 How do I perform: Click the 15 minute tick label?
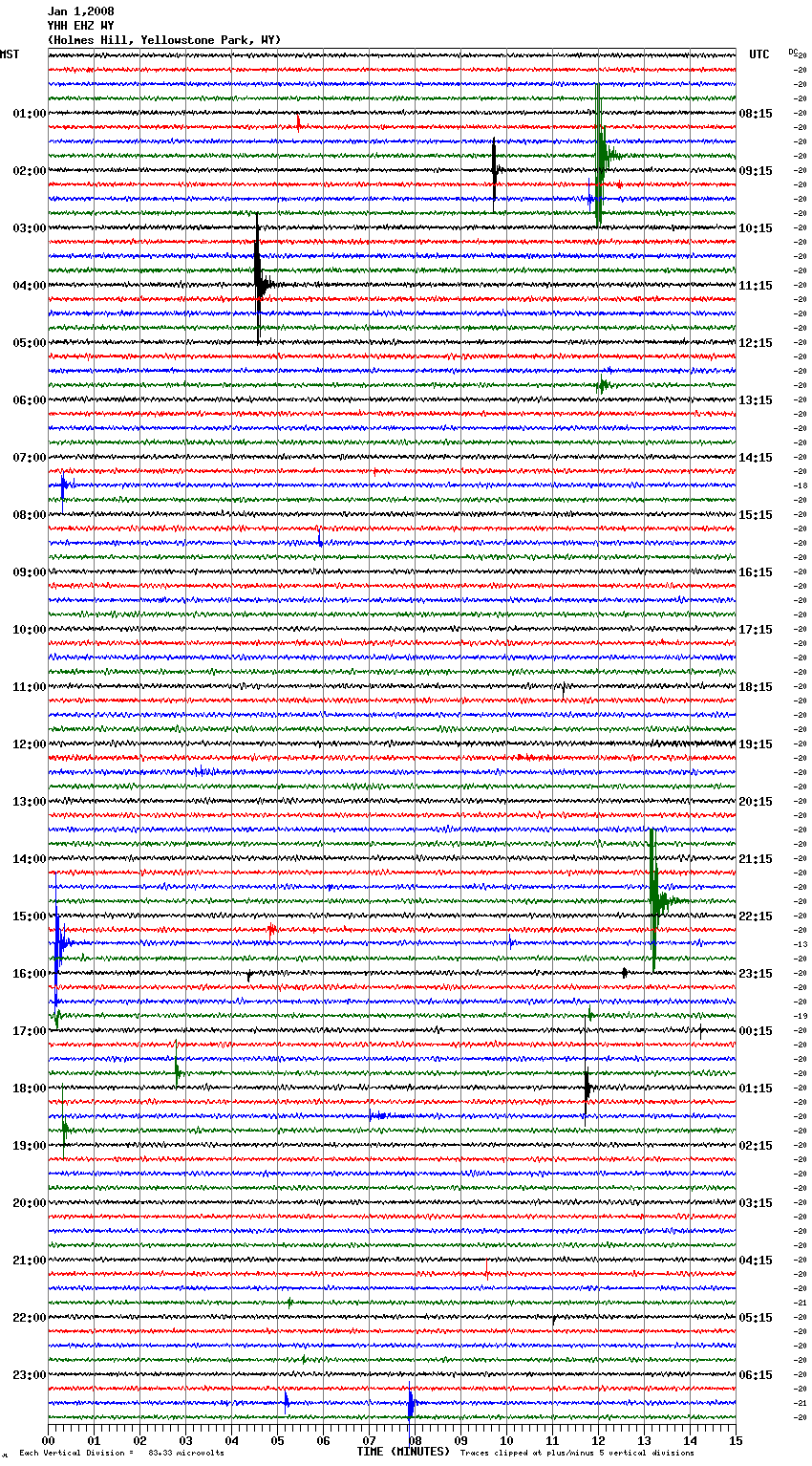tap(736, 1440)
